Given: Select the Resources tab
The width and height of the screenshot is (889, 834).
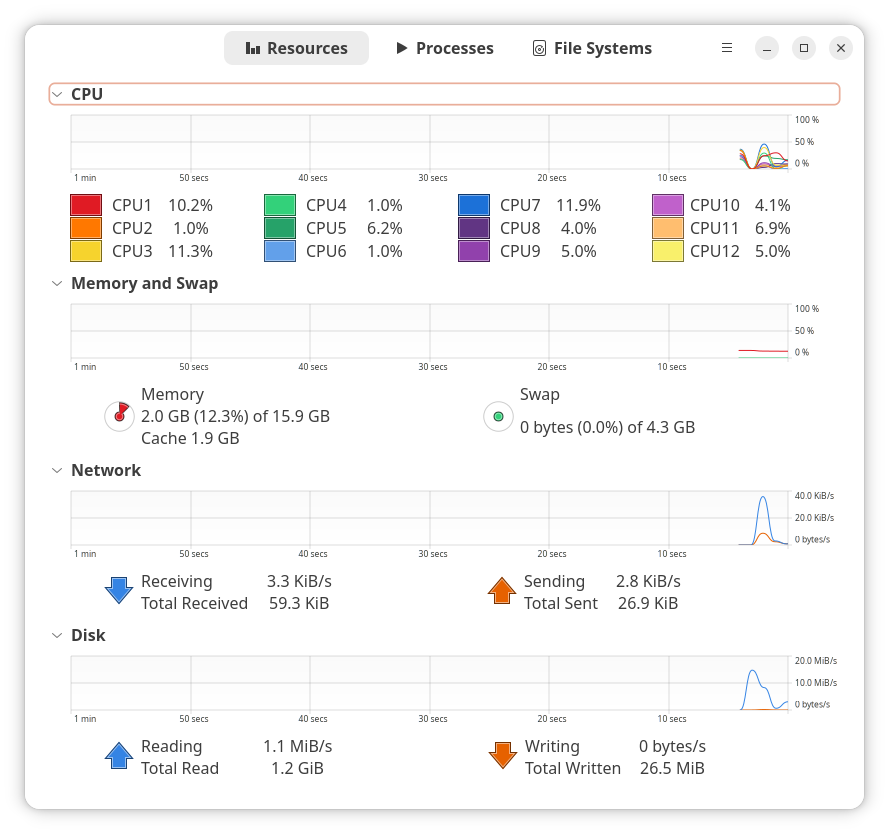Looking at the screenshot, I should 296,48.
